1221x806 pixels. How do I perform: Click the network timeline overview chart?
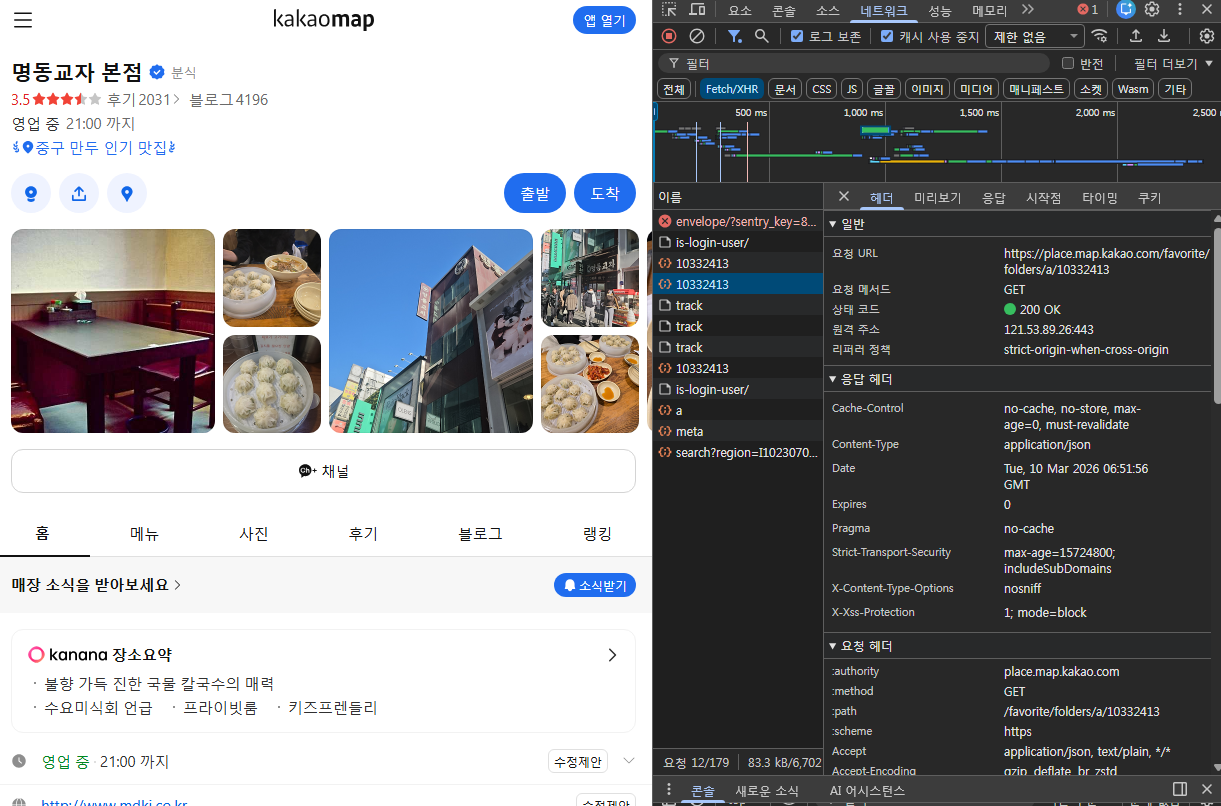tap(935, 142)
